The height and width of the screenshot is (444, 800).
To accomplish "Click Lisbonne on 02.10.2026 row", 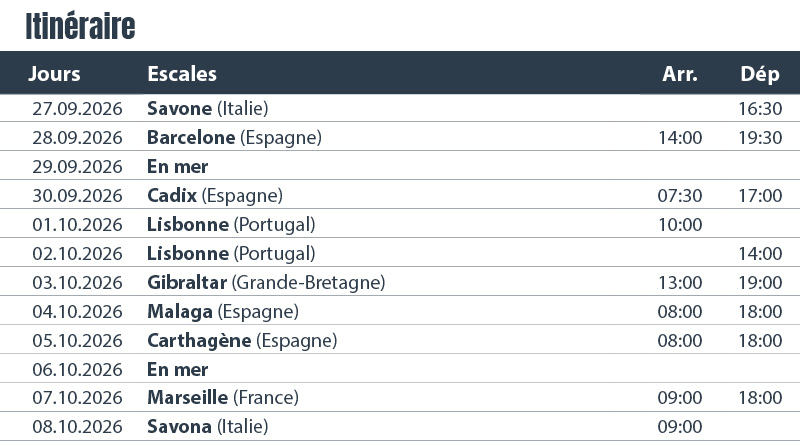I will point(231,254).
